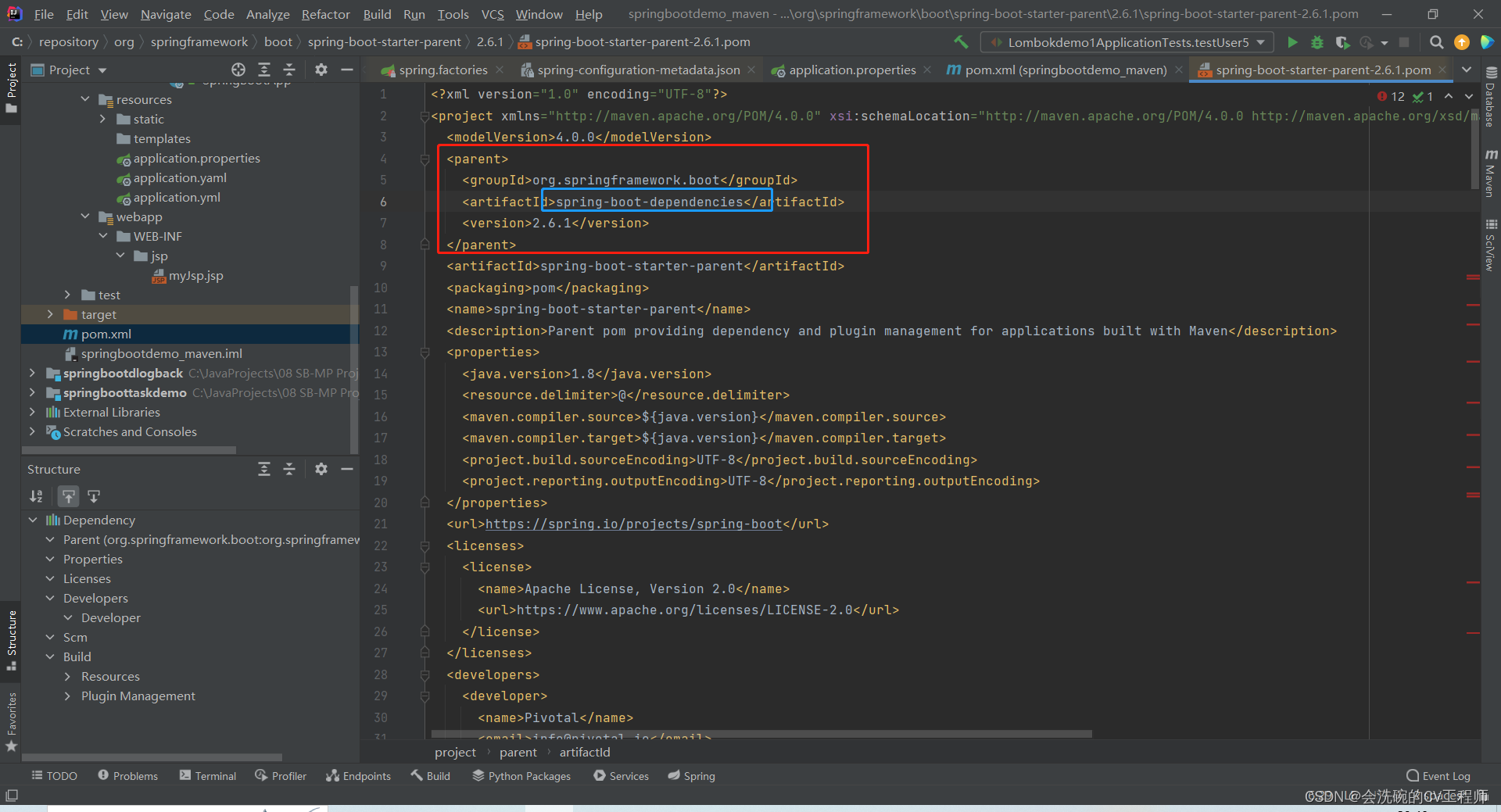Image resolution: width=1501 pixels, height=812 pixels.
Task: Expand the target folder
Action: (50, 314)
